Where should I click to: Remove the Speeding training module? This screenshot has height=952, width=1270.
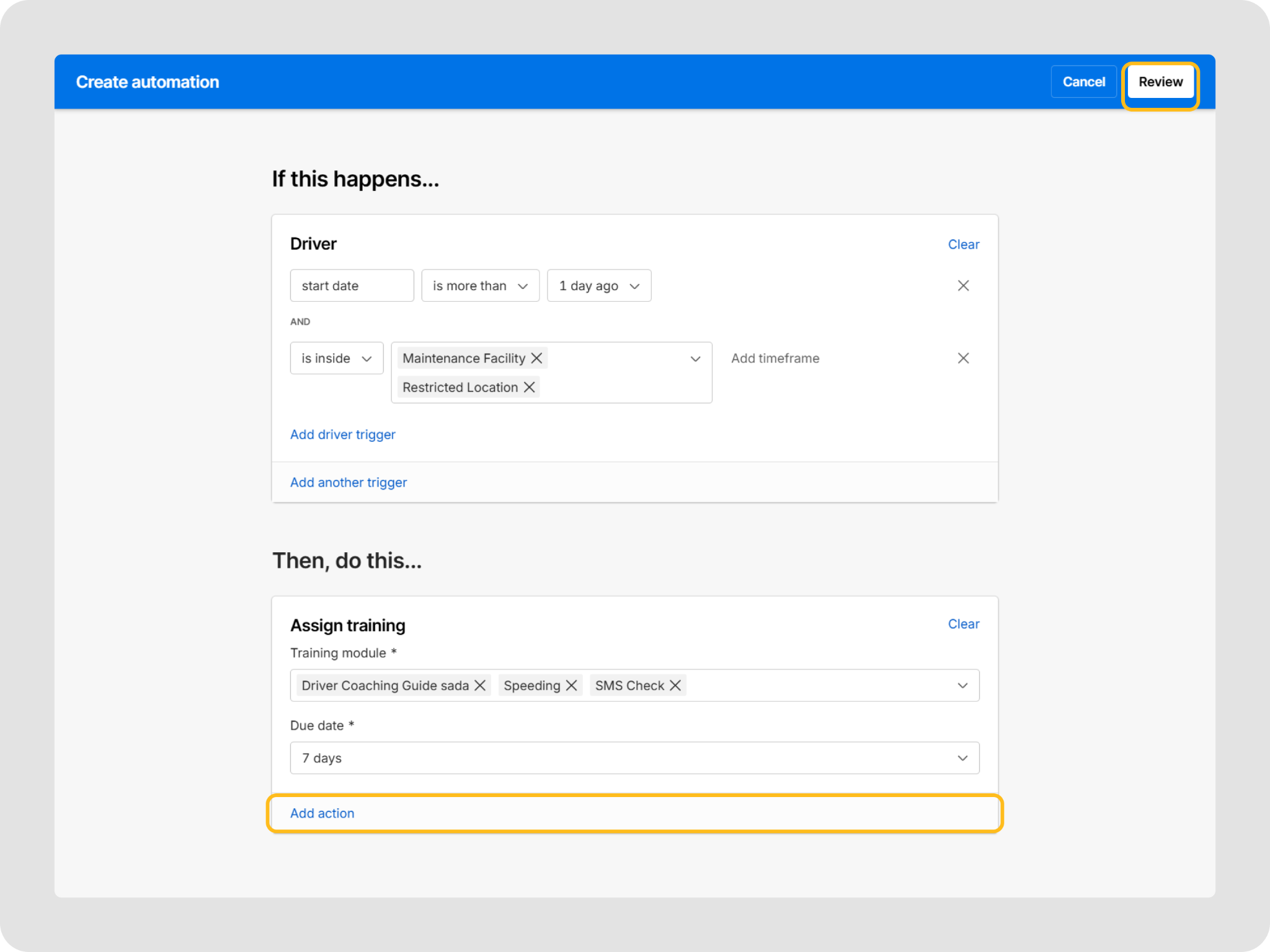tap(571, 685)
